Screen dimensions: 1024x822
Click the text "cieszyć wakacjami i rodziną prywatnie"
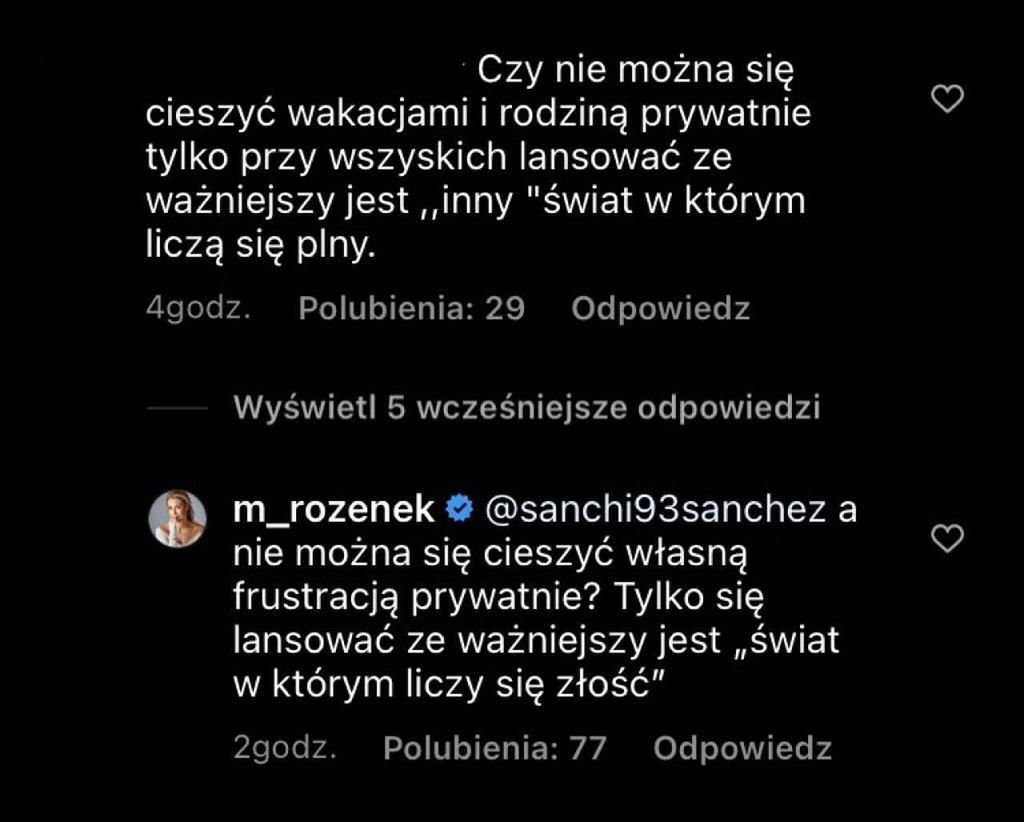478,114
